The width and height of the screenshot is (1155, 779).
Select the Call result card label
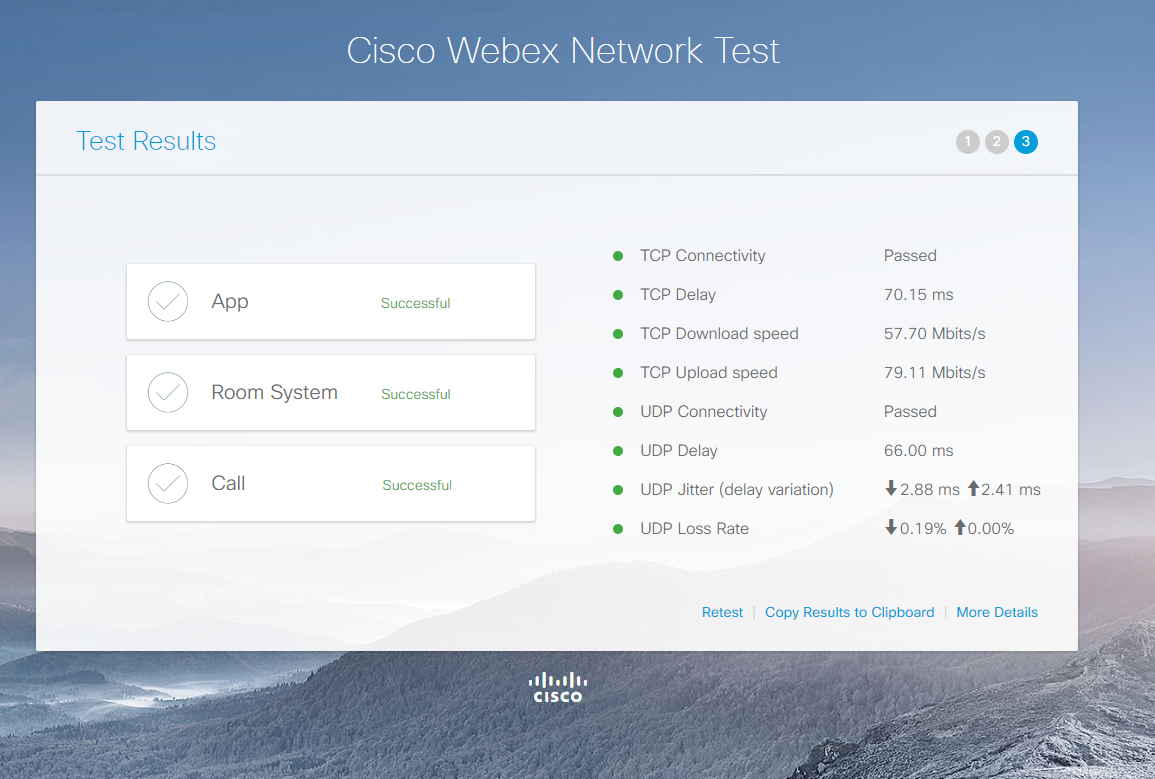(x=228, y=484)
